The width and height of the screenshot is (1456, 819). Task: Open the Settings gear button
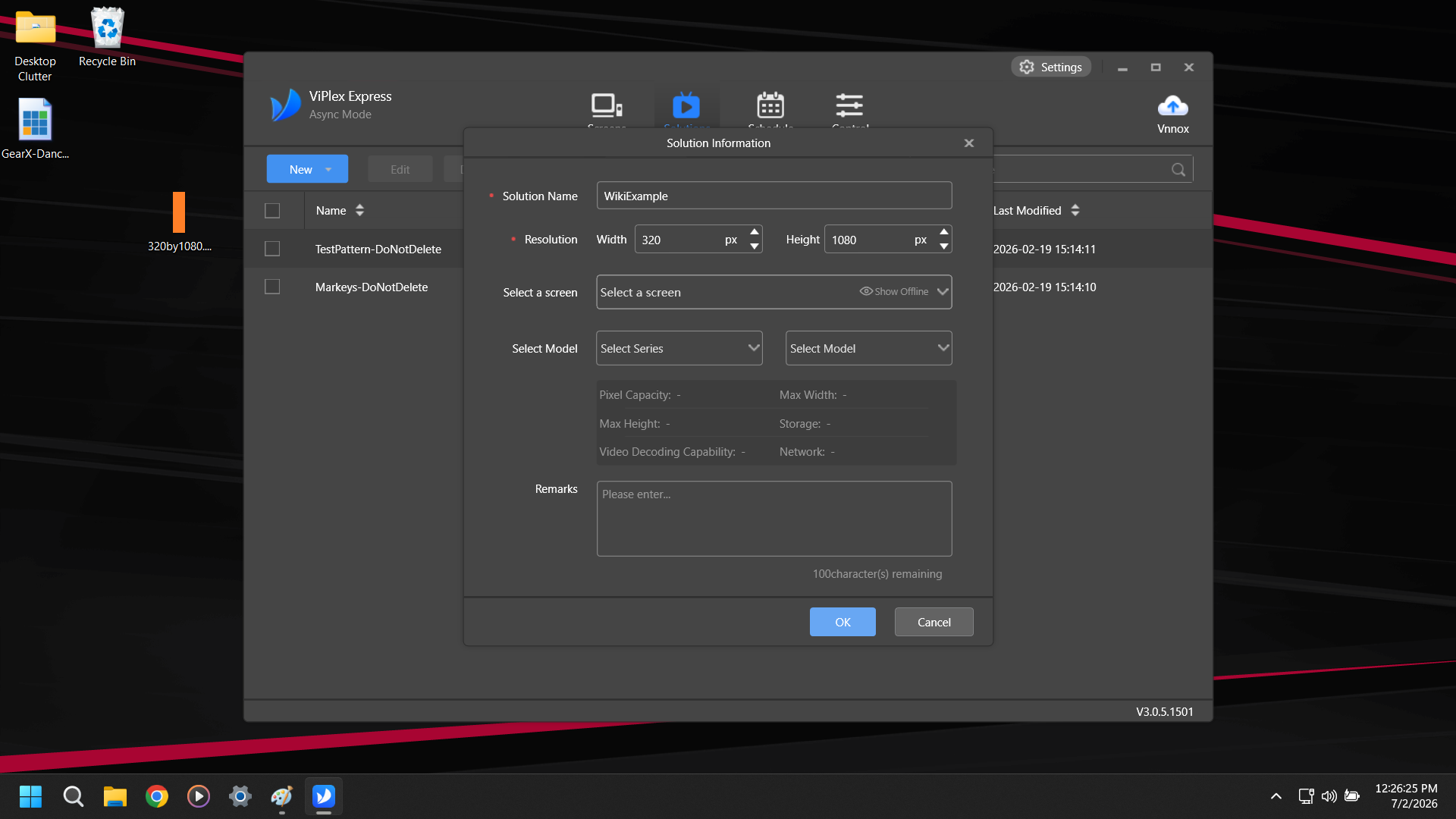pyautogui.click(x=1051, y=67)
